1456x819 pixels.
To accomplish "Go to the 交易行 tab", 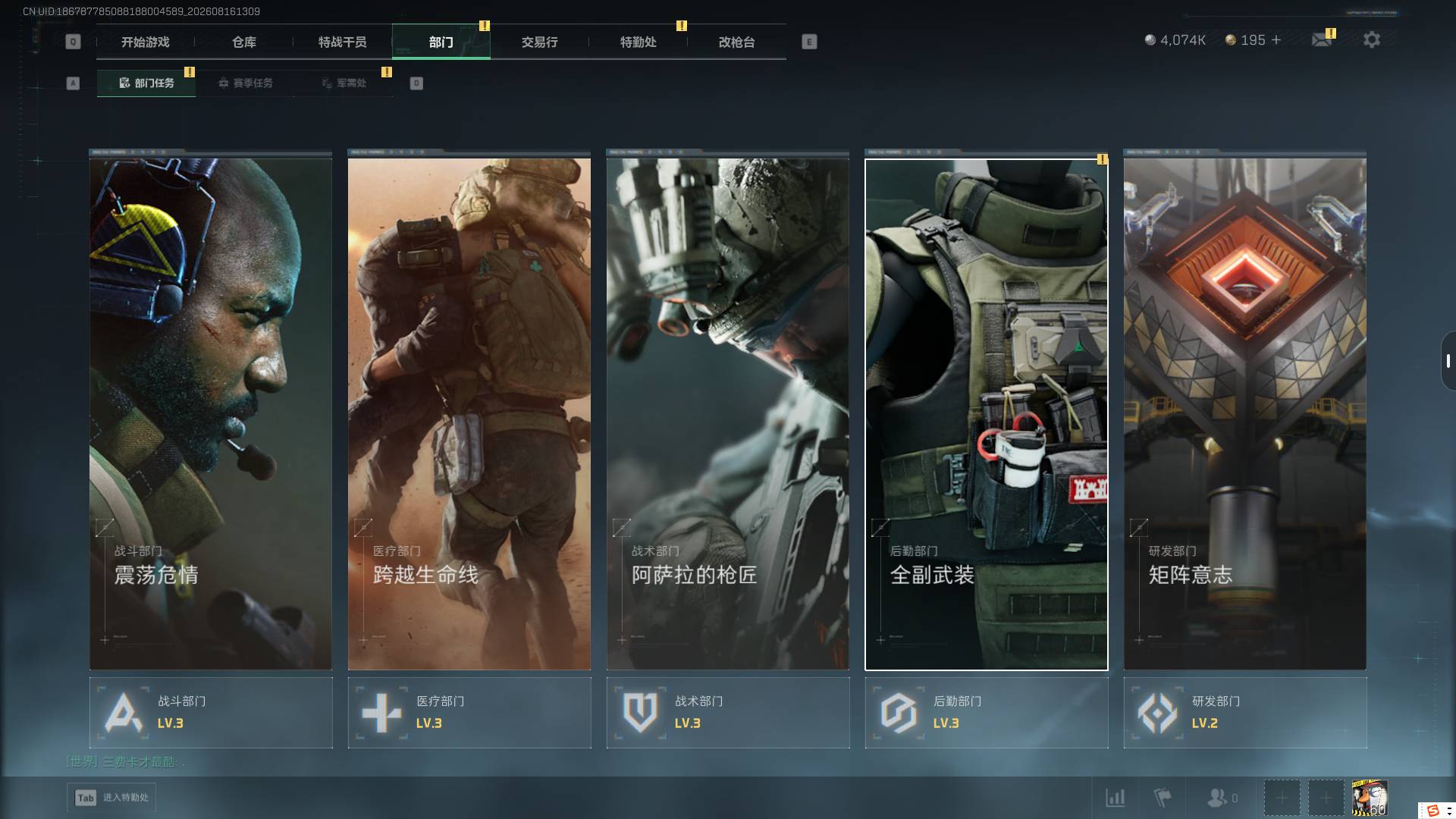I will [x=540, y=42].
